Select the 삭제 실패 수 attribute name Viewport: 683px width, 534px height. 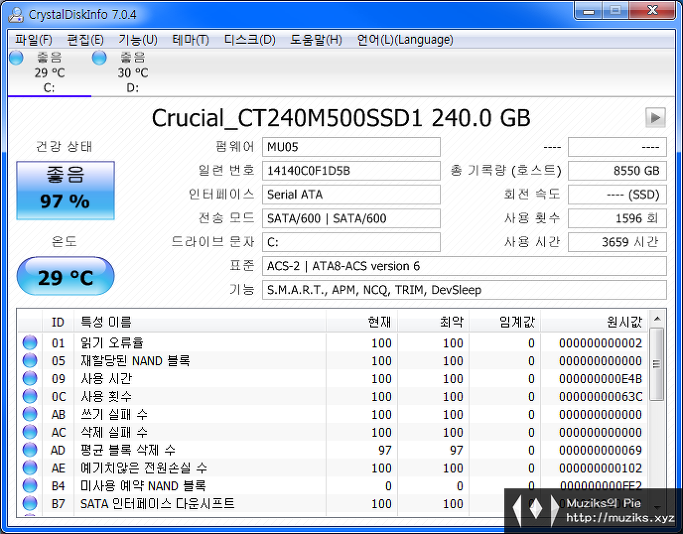pyautogui.click(x=114, y=432)
